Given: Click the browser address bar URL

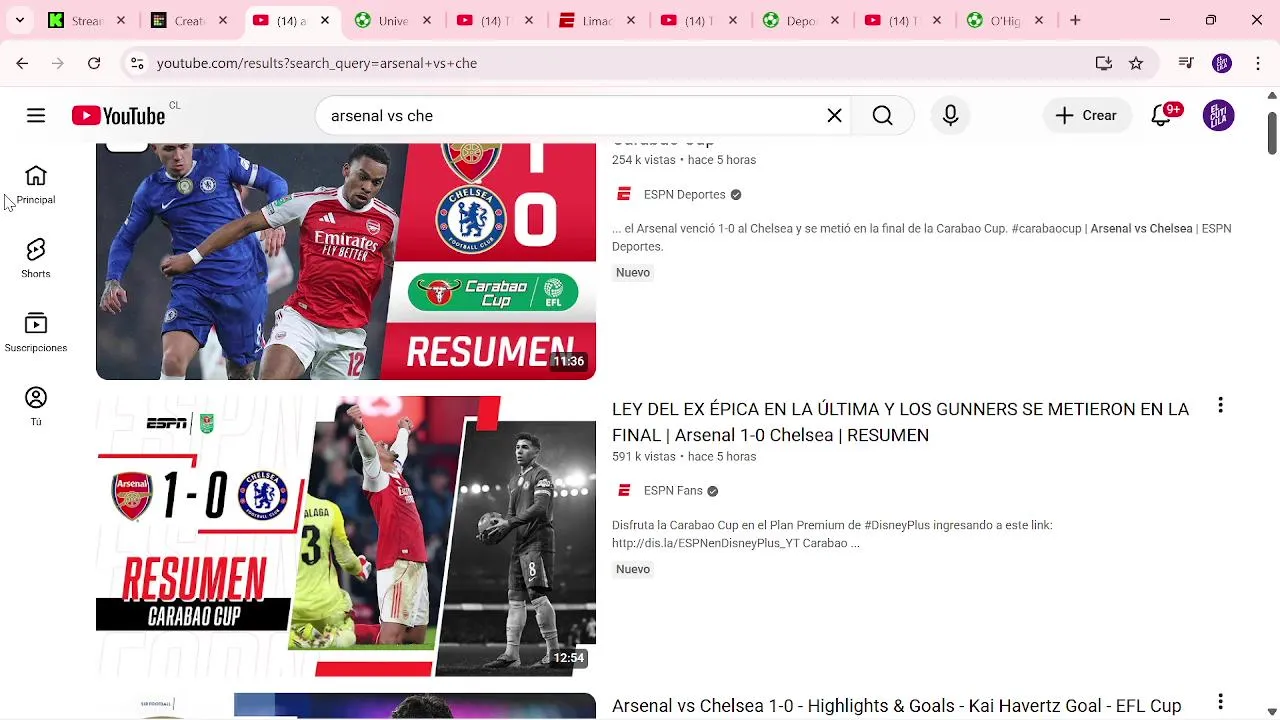Looking at the screenshot, I should pyautogui.click(x=317, y=63).
